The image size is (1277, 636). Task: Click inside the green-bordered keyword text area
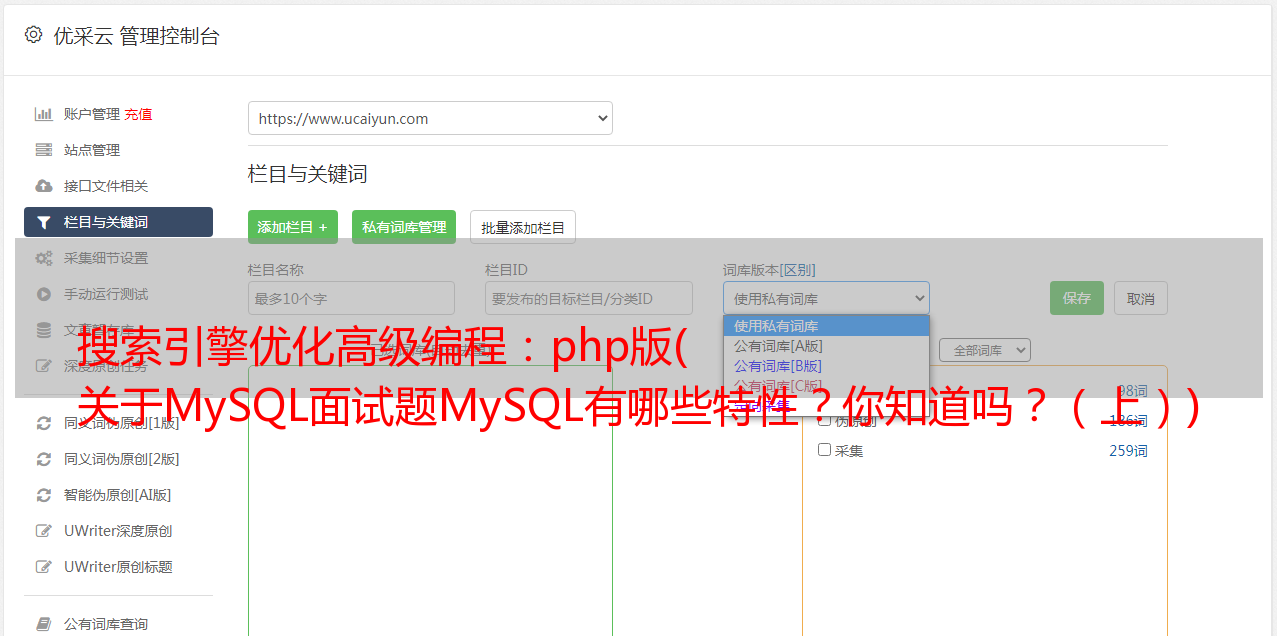point(430,500)
